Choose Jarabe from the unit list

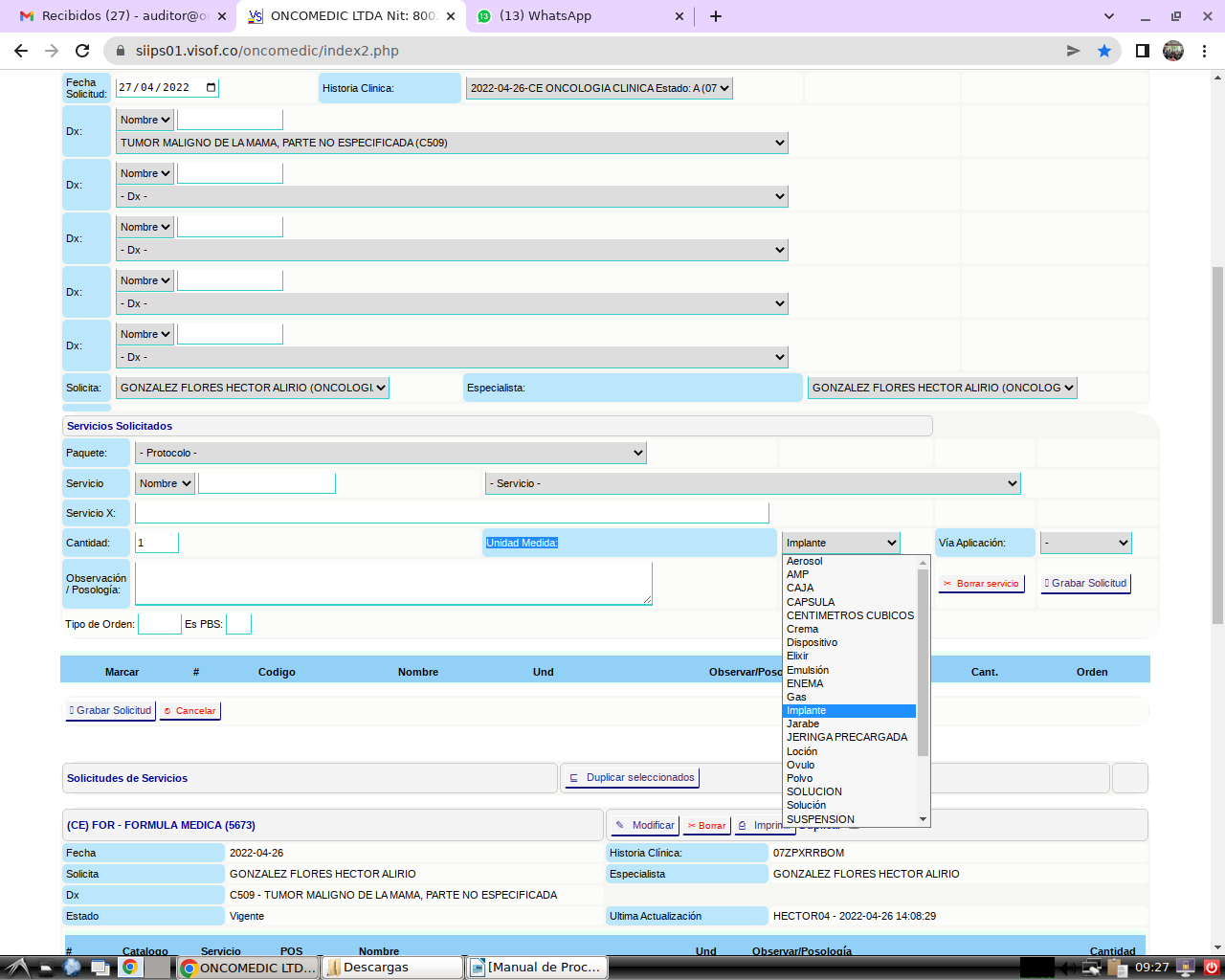click(803, 724)
